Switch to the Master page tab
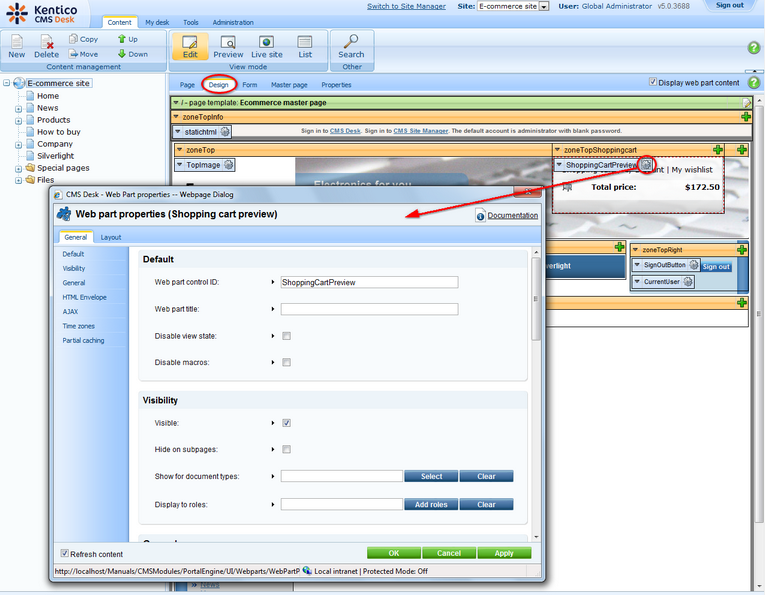 pyautogui.click(x=289, y=85)
